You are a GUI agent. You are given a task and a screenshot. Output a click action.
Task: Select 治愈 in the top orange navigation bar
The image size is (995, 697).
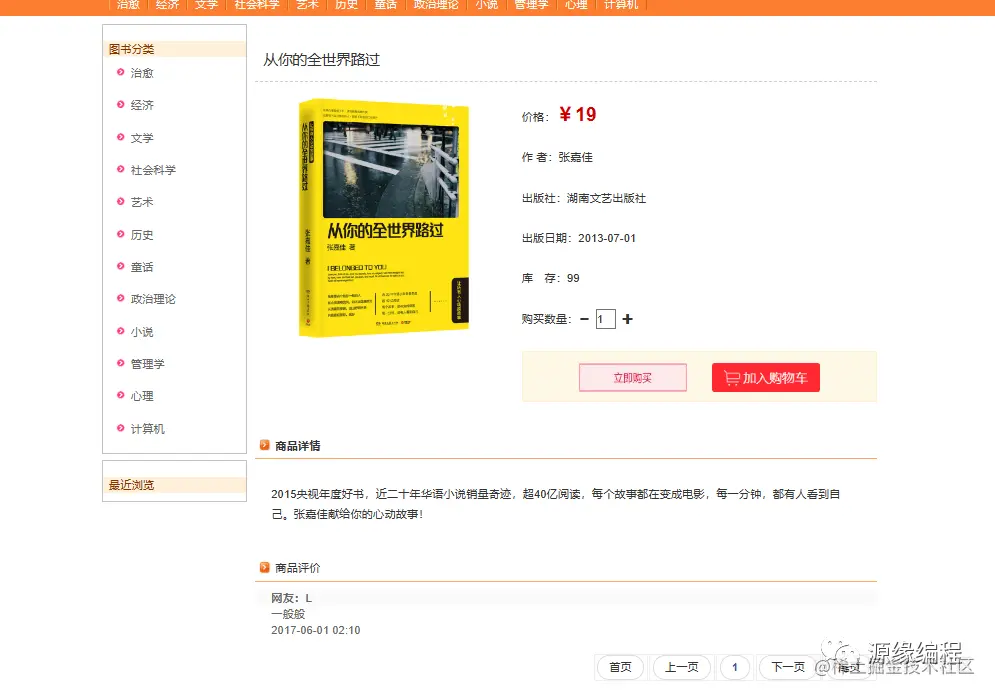tap(128, 4)
